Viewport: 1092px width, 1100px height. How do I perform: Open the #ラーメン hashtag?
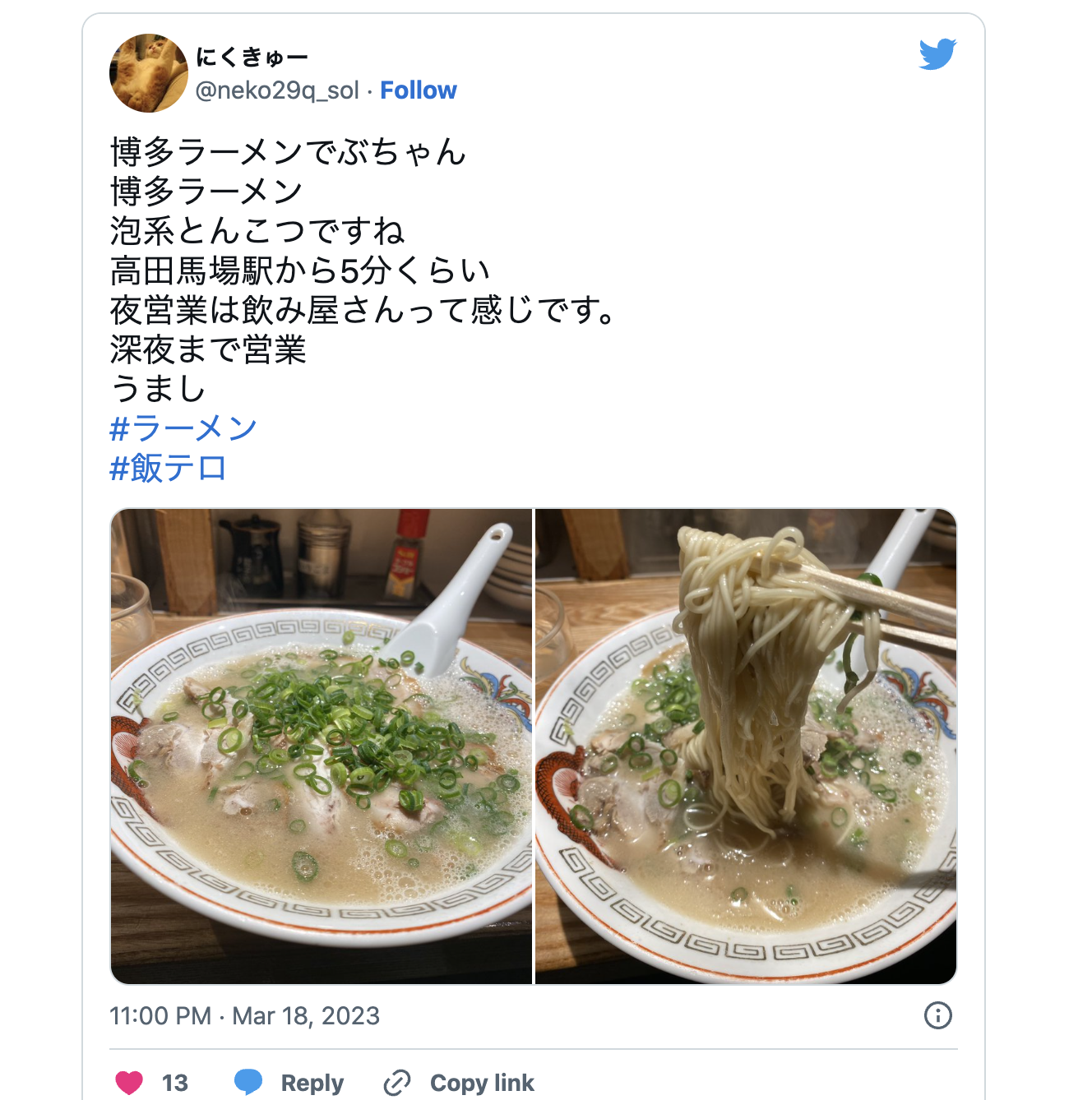[x=183, y=428]
